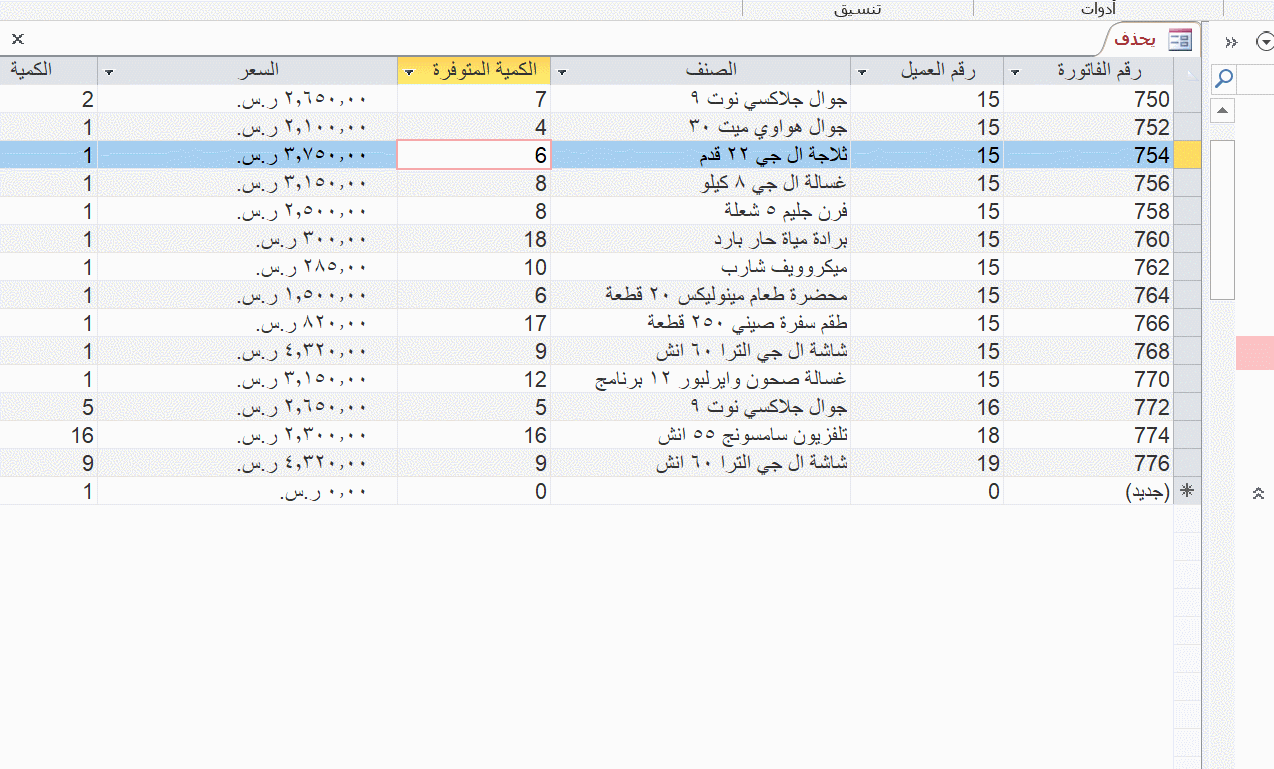Click the form icon on the بحذف tab
This screenshot has height=769, width=1274.
[1180, 40]
